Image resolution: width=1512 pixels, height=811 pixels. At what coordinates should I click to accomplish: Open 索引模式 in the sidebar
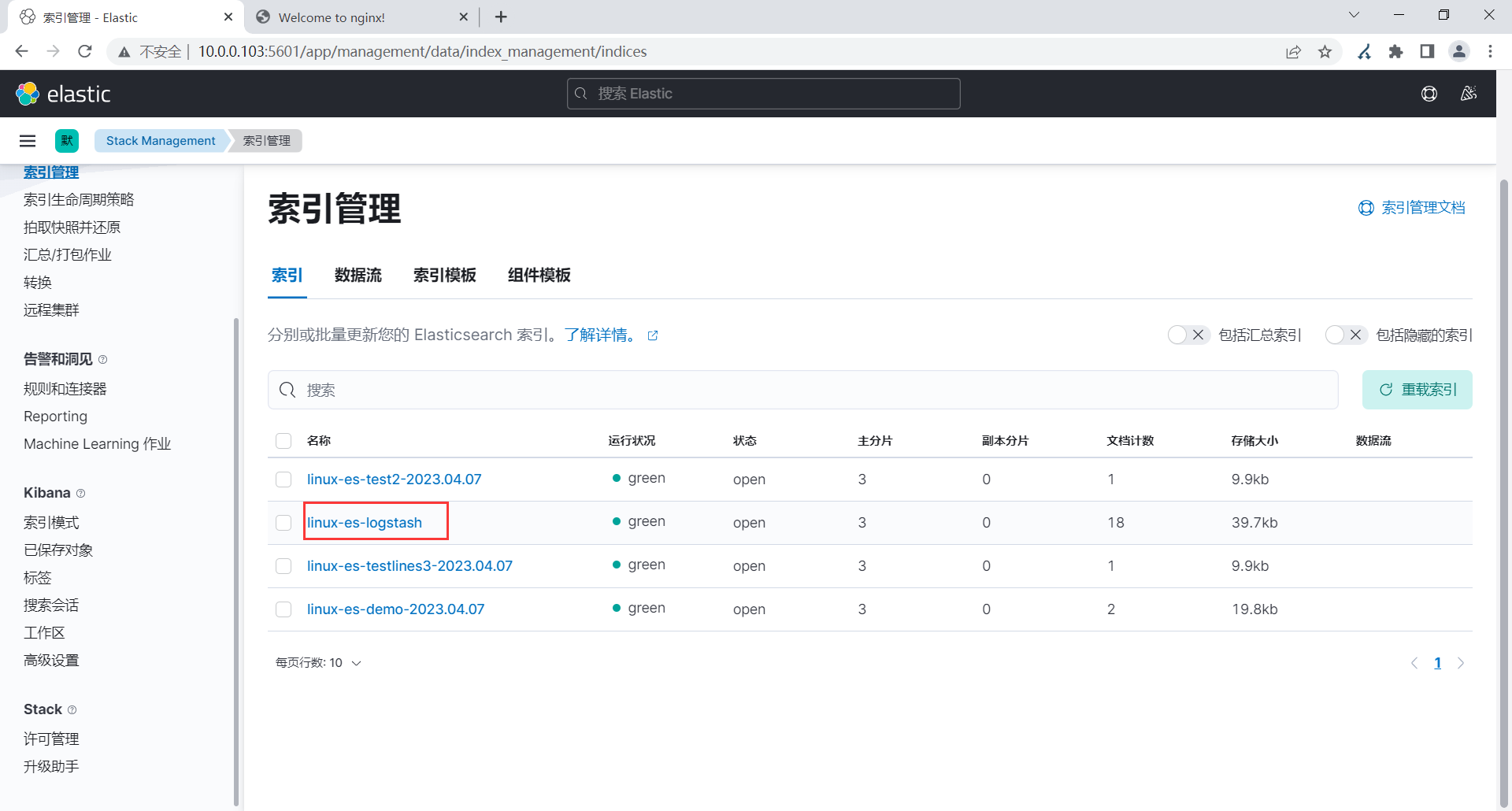coord(51,523)
